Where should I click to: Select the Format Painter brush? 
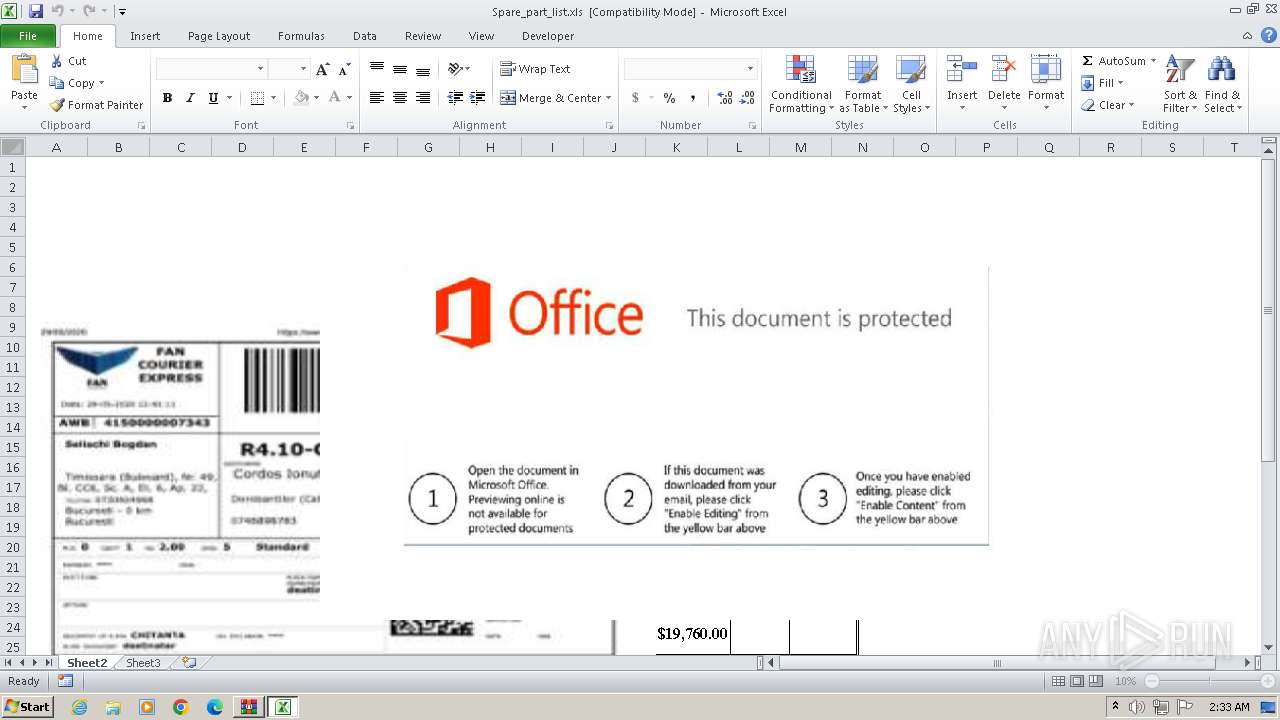click(57, 105)
